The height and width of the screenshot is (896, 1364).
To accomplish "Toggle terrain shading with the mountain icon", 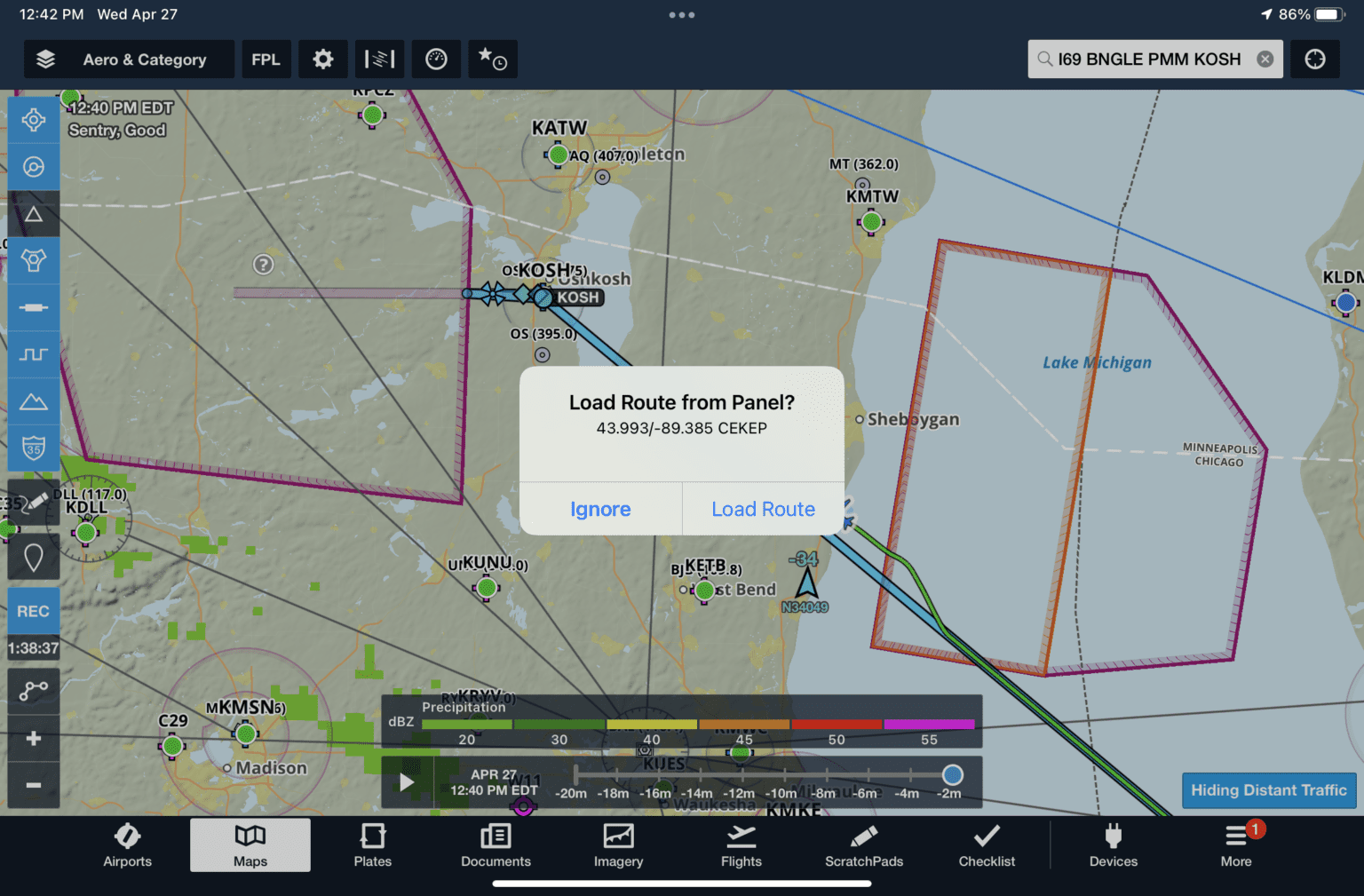I will (34, 401).
